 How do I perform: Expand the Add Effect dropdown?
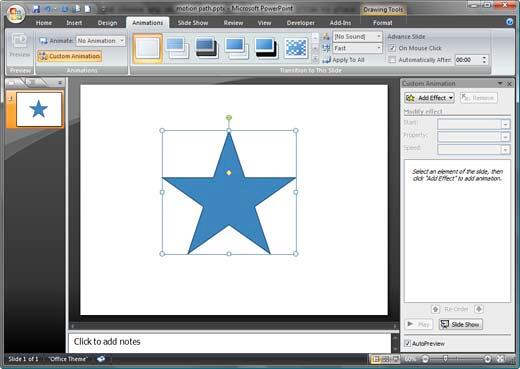451,98
